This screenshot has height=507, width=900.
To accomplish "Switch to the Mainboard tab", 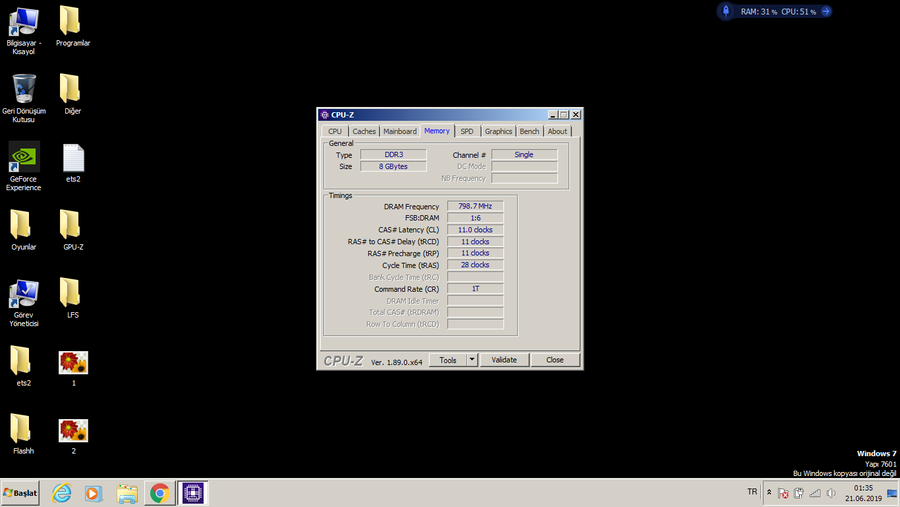I will (x=399, y=131).
